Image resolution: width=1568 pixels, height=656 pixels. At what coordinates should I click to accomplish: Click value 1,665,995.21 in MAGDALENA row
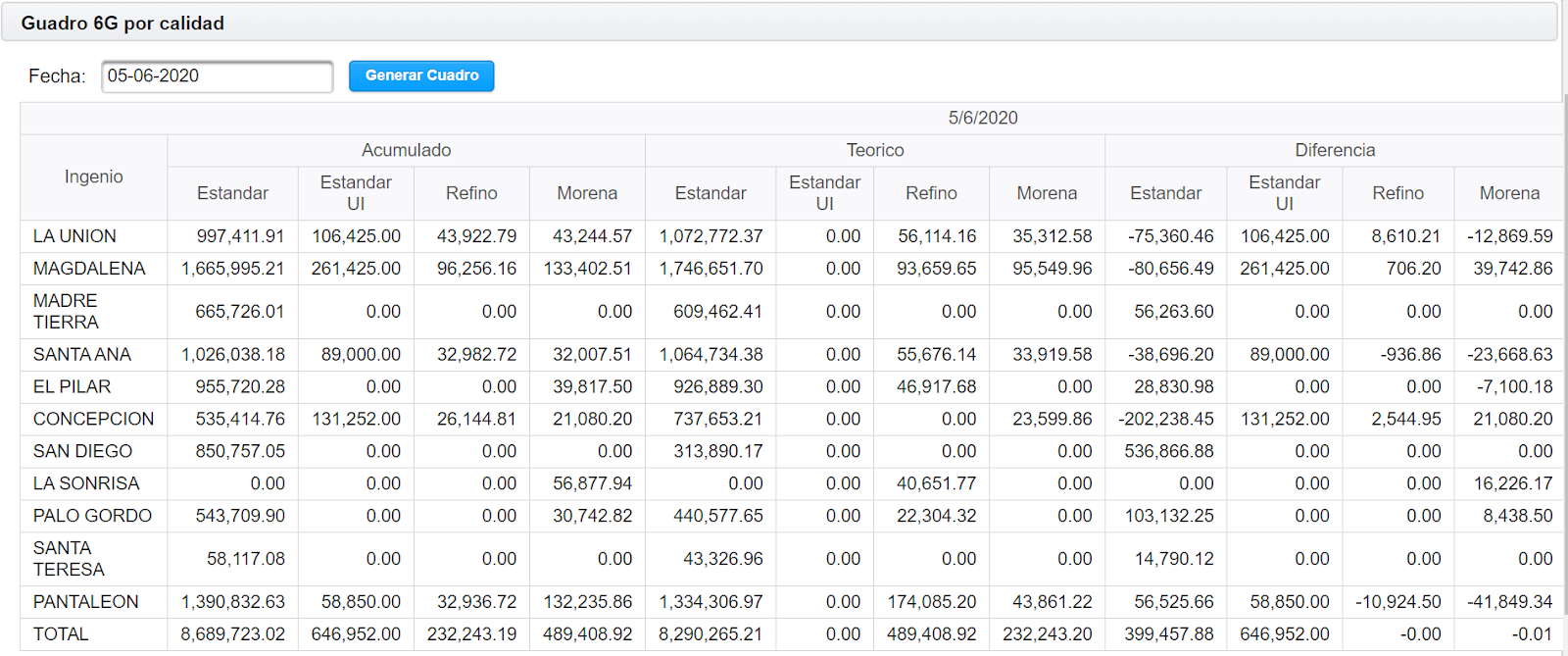[x=232, y=269]
